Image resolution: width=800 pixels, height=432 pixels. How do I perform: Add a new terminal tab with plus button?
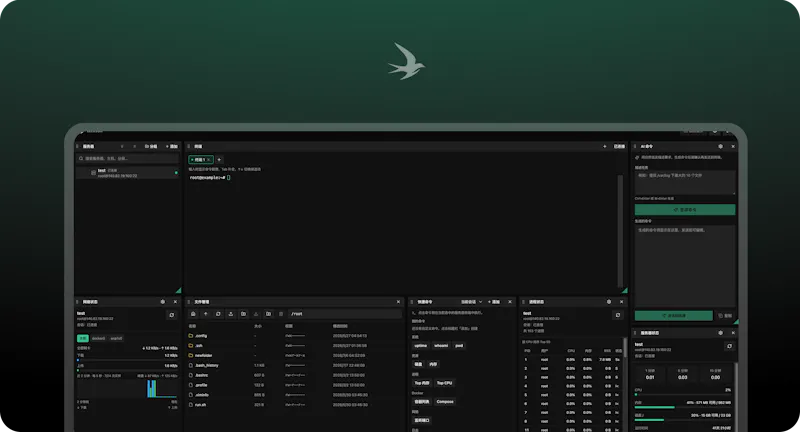pyautogui.click(x=219, y=160)
